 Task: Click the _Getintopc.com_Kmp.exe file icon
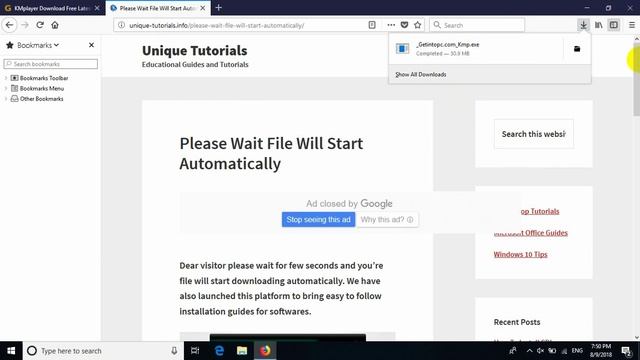pos(402,49)
